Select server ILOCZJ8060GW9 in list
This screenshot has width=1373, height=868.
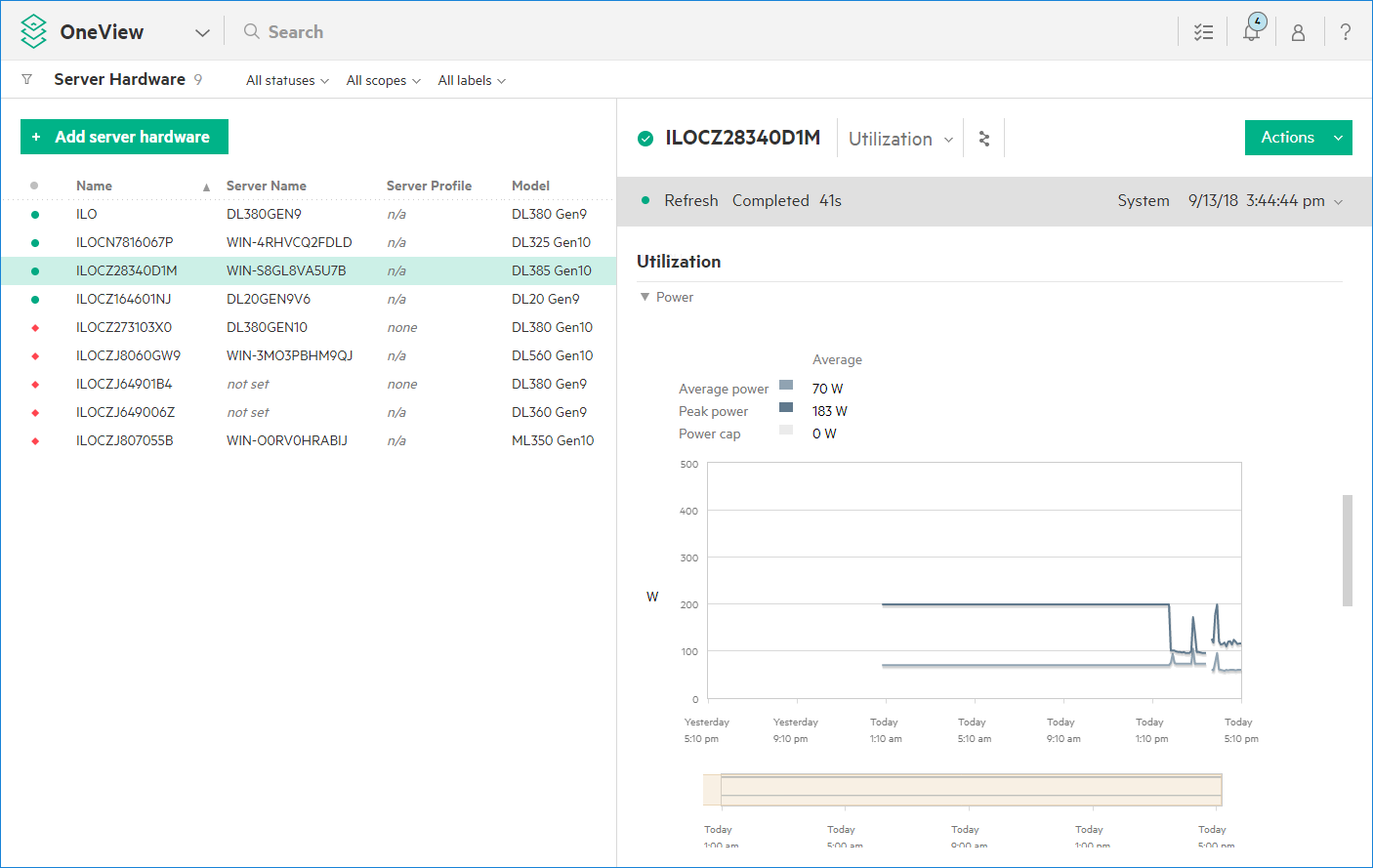tap(128, 355)
